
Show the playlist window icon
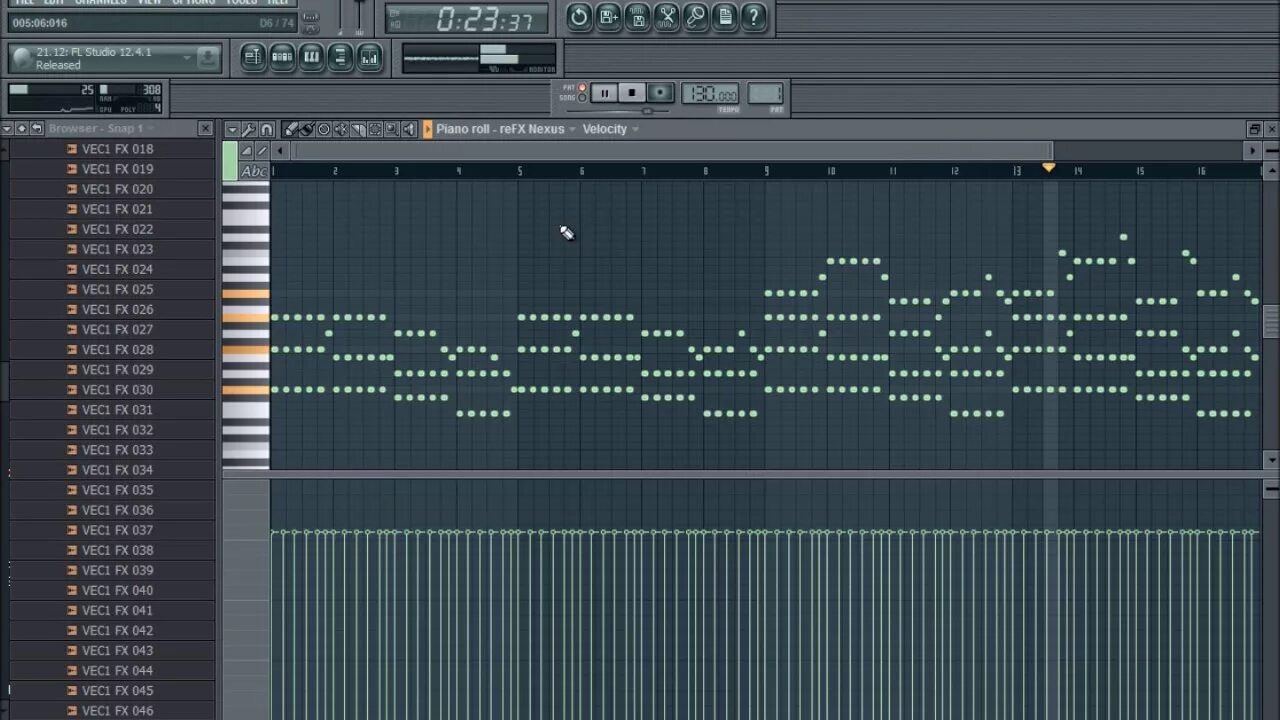click(253, 57)
